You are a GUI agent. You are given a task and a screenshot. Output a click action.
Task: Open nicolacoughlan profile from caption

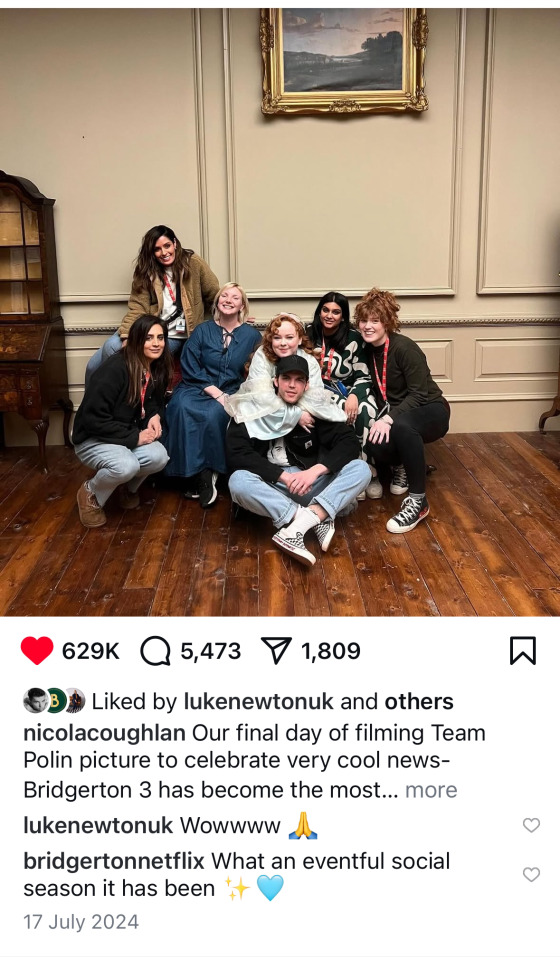[x=104, y=732]
